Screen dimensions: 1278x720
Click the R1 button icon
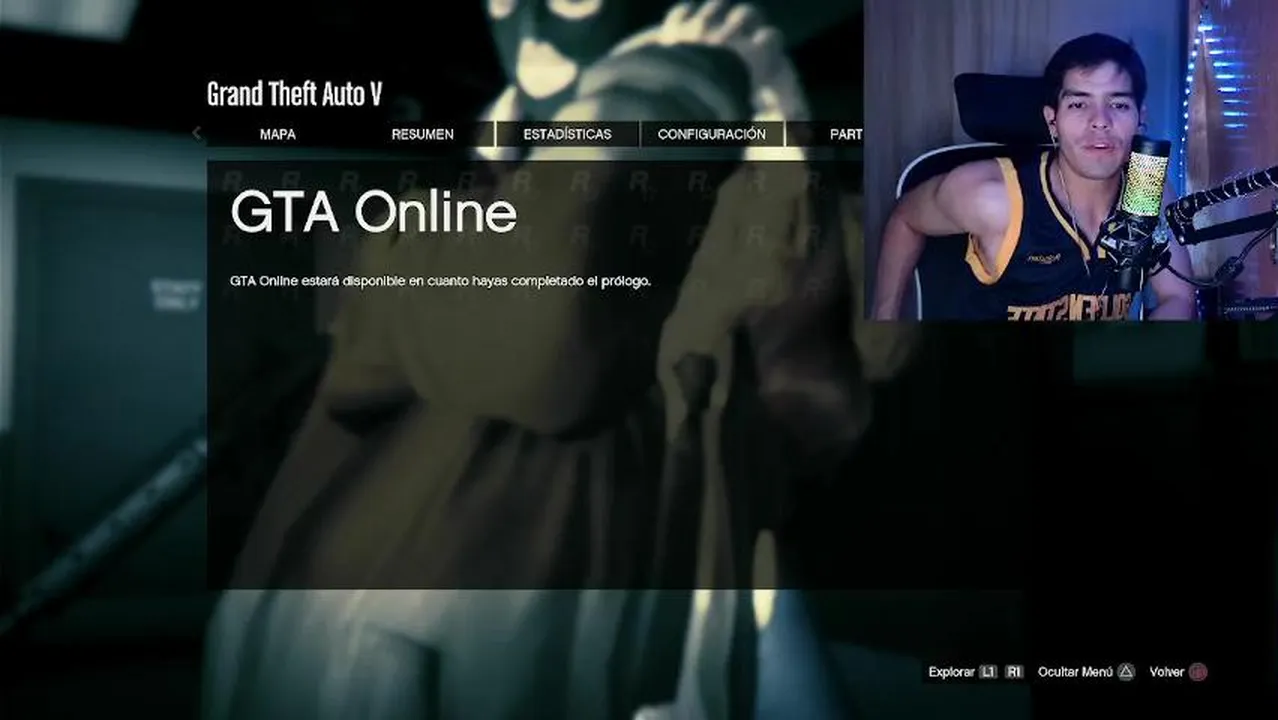tap(1014, 672)
